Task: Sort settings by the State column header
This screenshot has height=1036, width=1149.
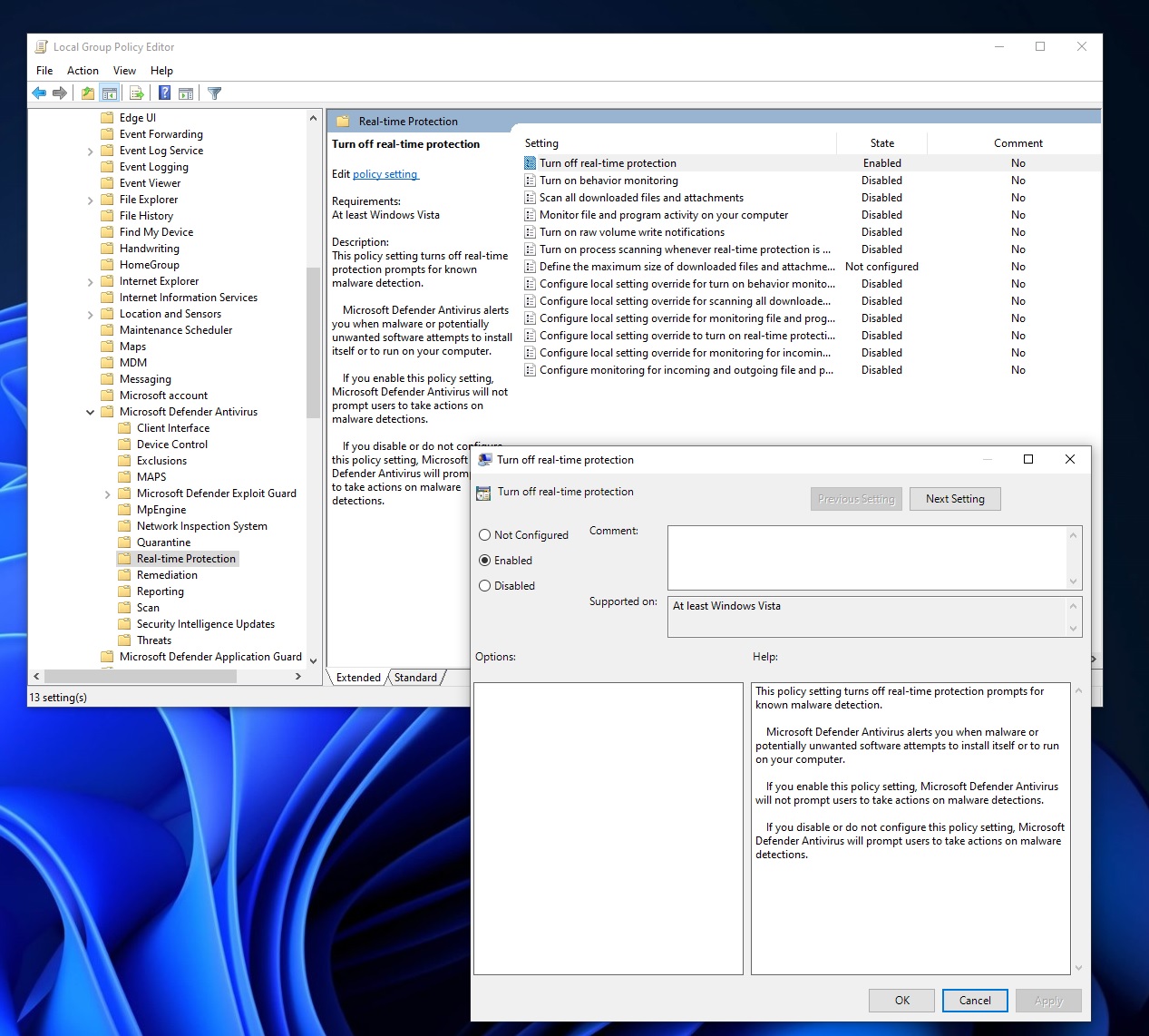Action: 881,143
